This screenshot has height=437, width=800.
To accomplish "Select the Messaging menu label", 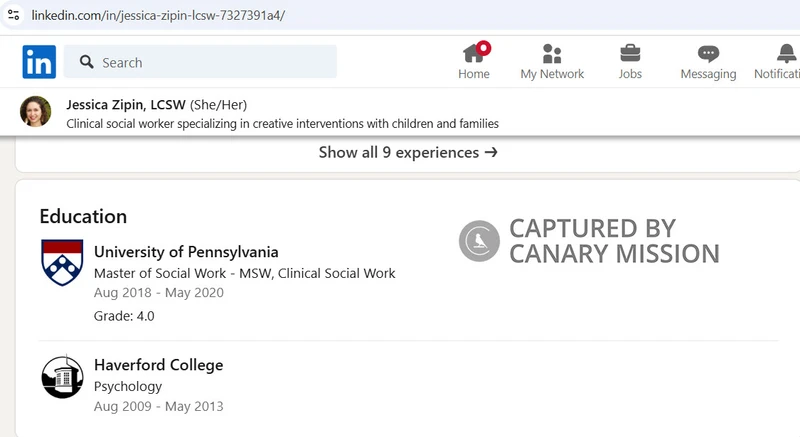I will (x=708, y=74).
